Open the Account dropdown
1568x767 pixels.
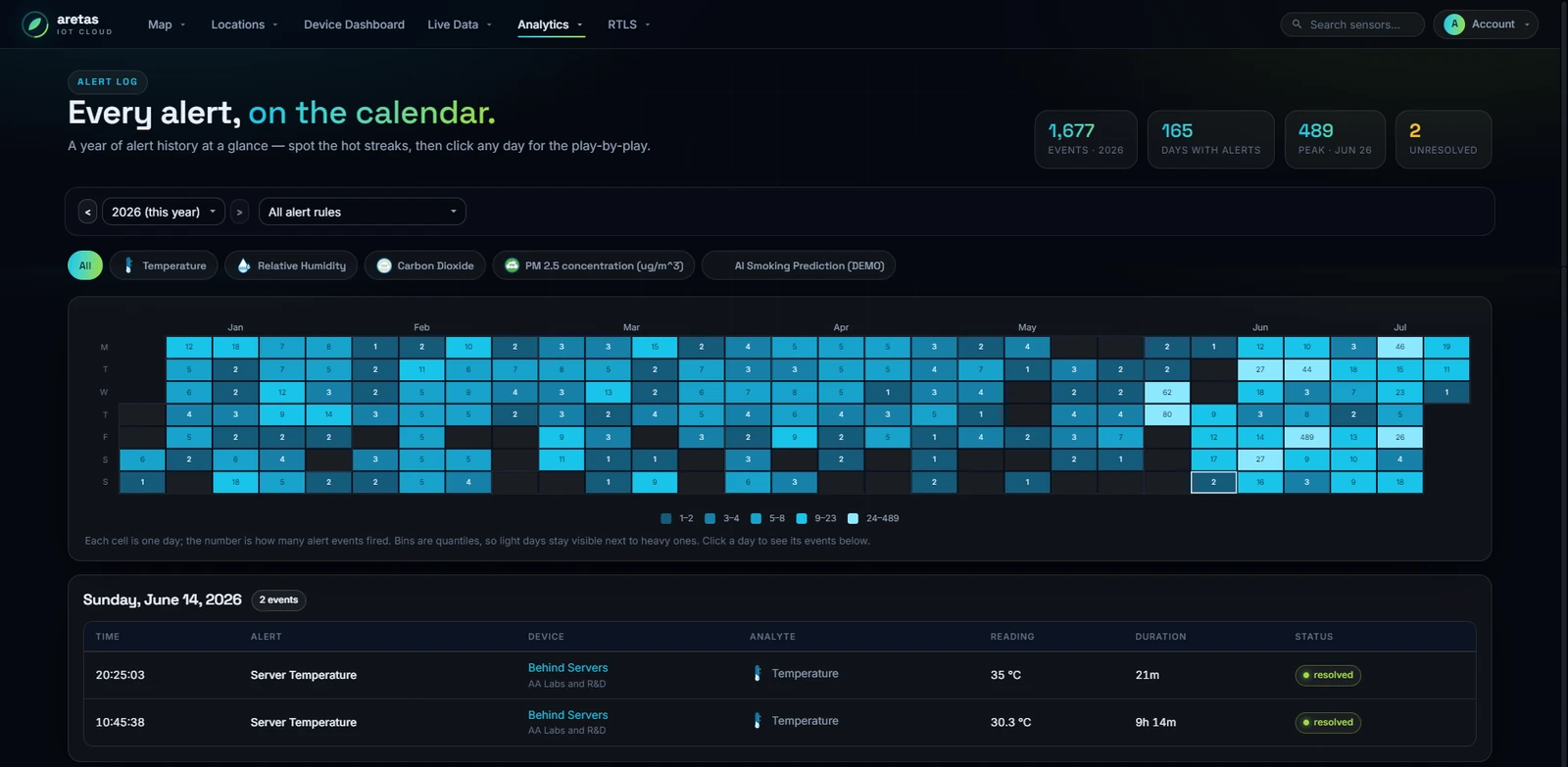[1486, 24]
